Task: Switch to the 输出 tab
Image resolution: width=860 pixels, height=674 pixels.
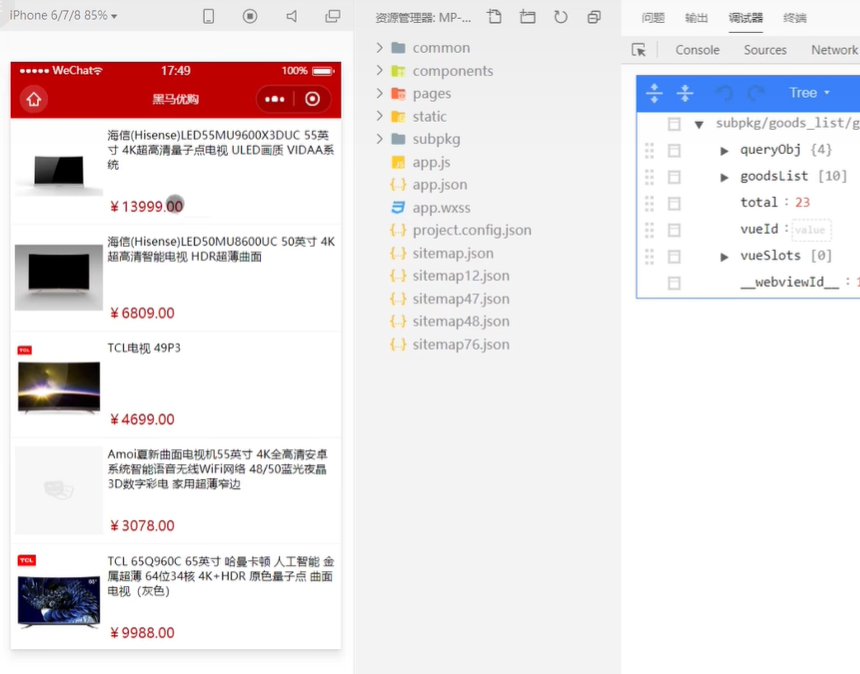Action: [x=697, y=18]
